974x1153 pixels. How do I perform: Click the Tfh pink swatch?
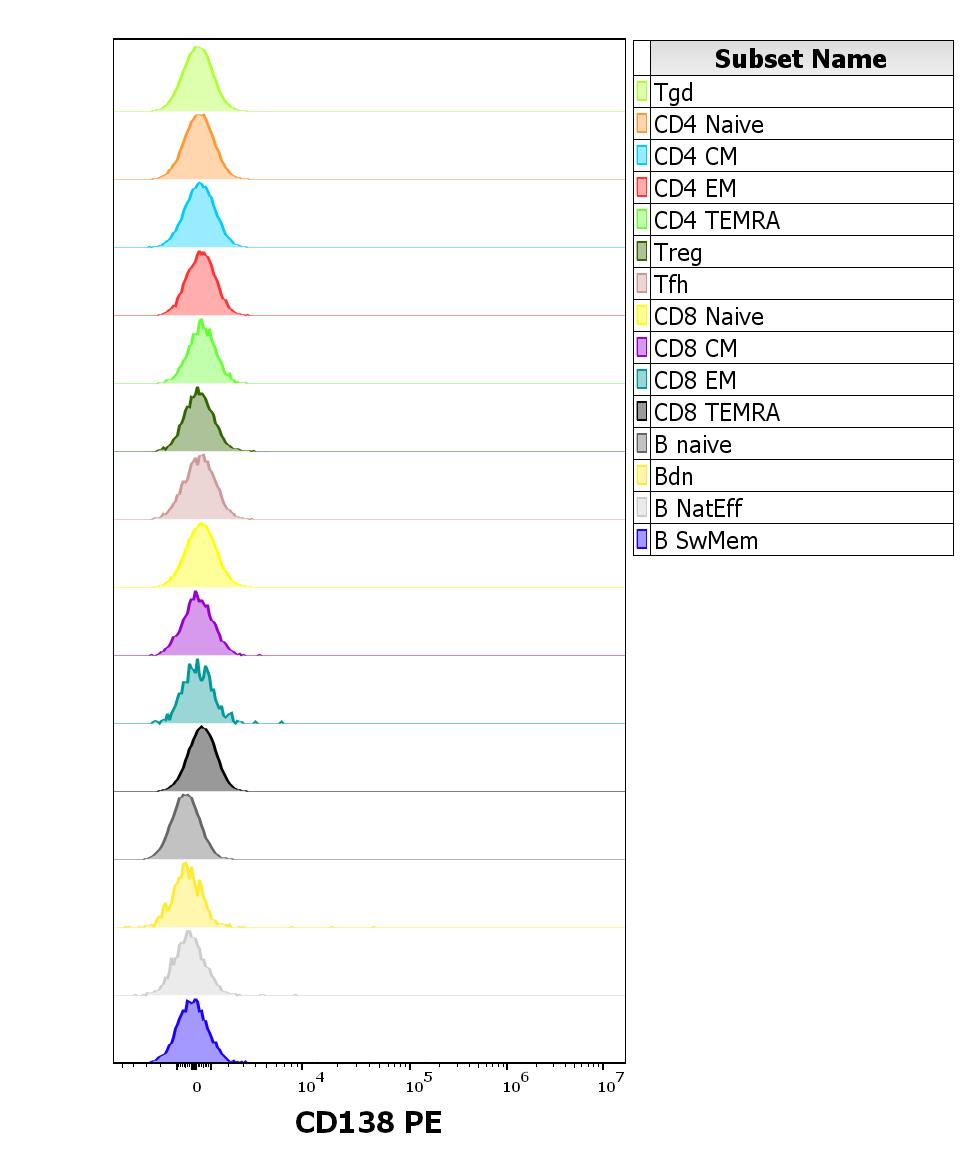coord(642,283)
